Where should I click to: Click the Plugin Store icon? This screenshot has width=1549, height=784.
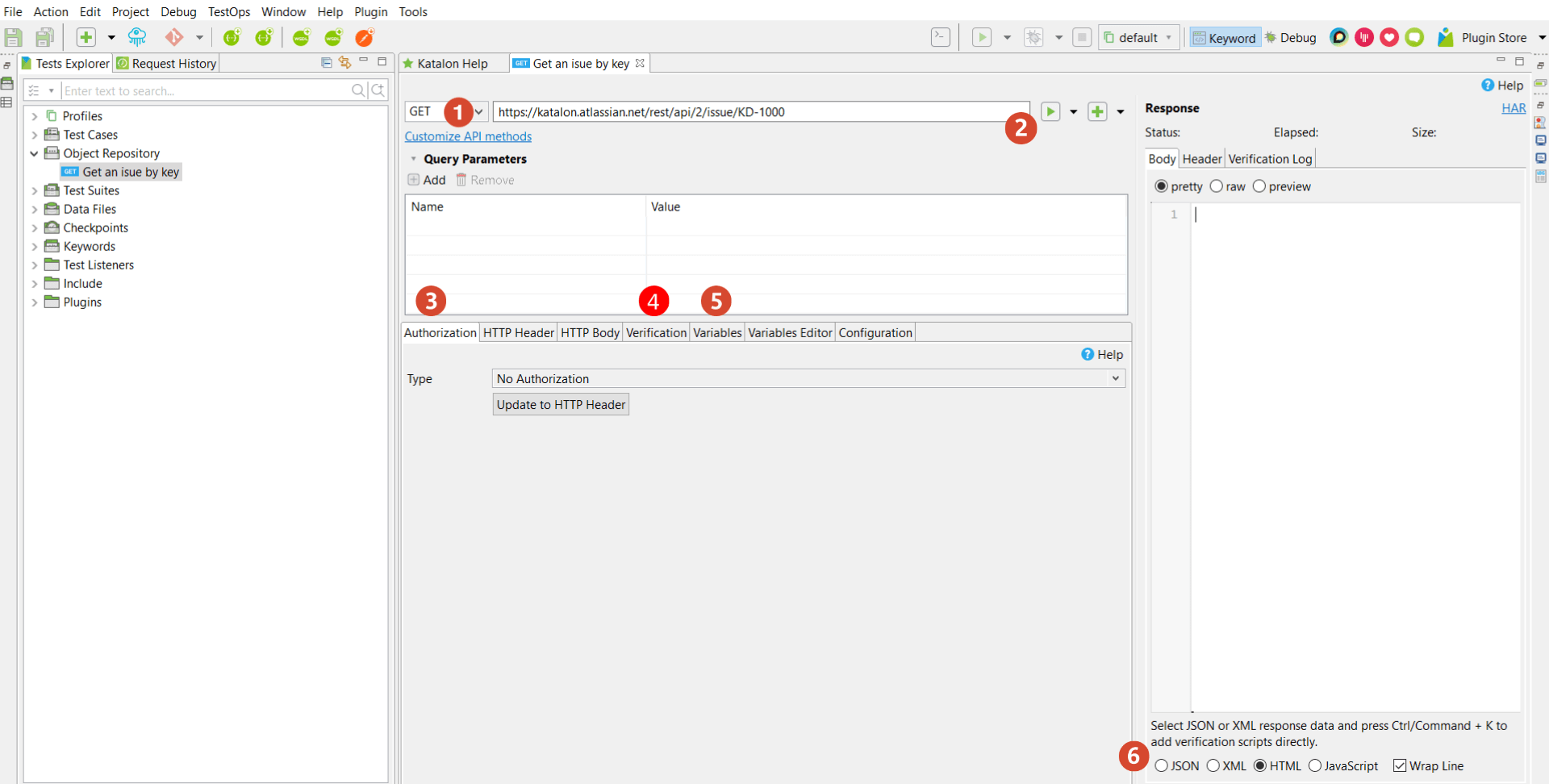click(1446, 37)
